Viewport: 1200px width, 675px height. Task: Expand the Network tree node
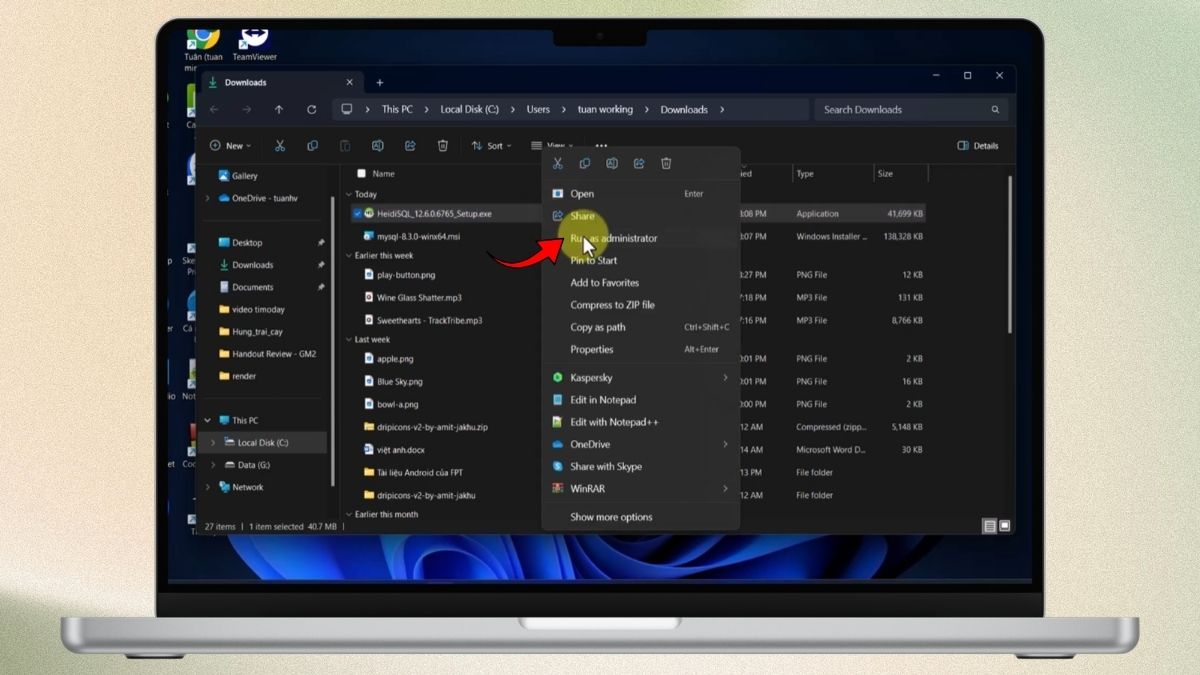click(208, 487)
